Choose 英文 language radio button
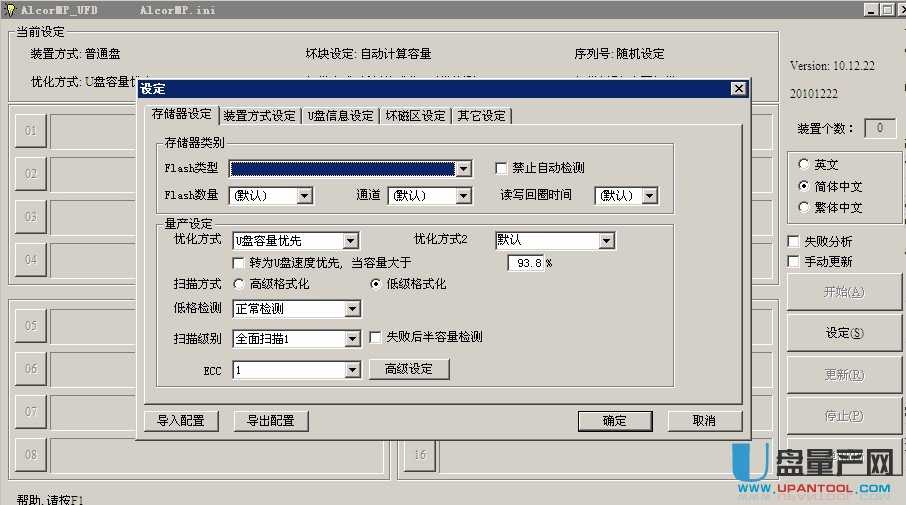Image resolution: width=906 pixels, height=505 pixels. click(803, 165)
